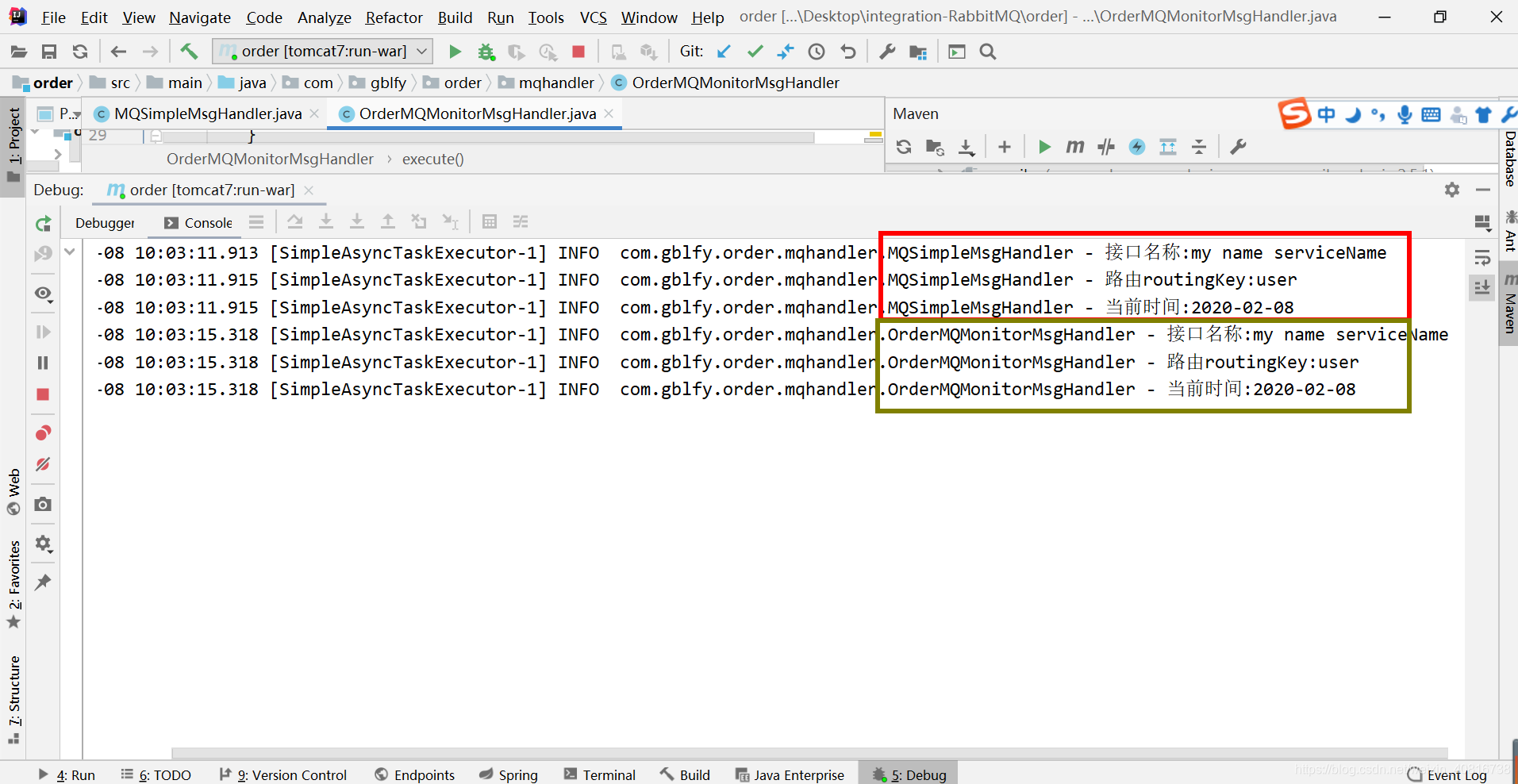Screen dimensions: 1518x784
Task: Pause program in debug sidebar
Action: click(x=43, y=363)
